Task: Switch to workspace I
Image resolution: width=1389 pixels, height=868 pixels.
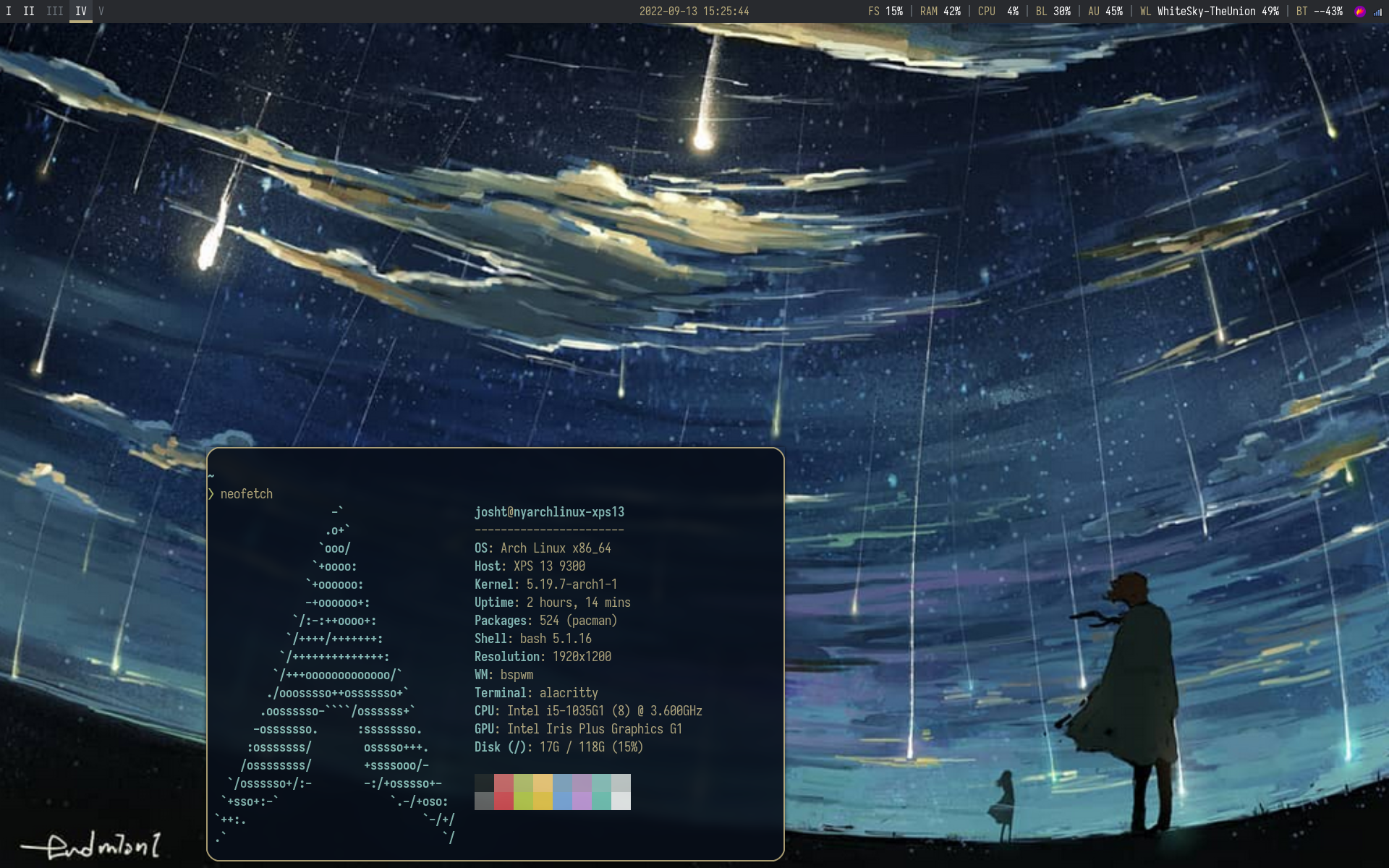Action: [9, 12]
